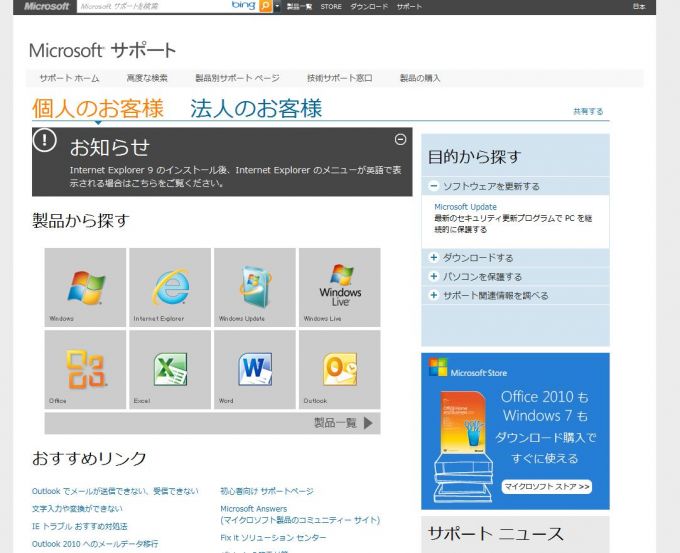680x553 pixels.
Task: Open the Windows product tile
Action: click(x=85, y=287)
